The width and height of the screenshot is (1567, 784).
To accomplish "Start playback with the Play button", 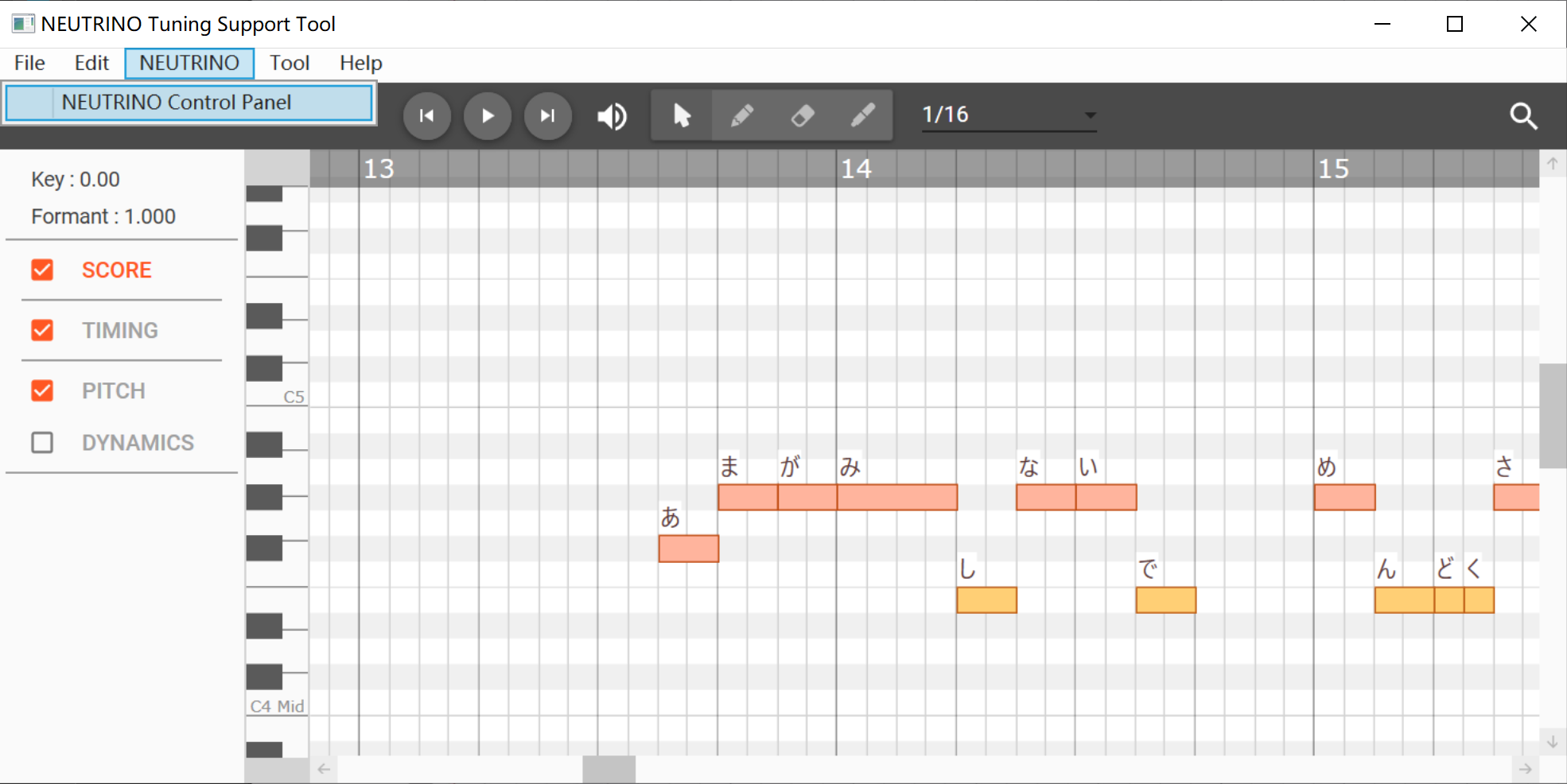I will (488, 116).
